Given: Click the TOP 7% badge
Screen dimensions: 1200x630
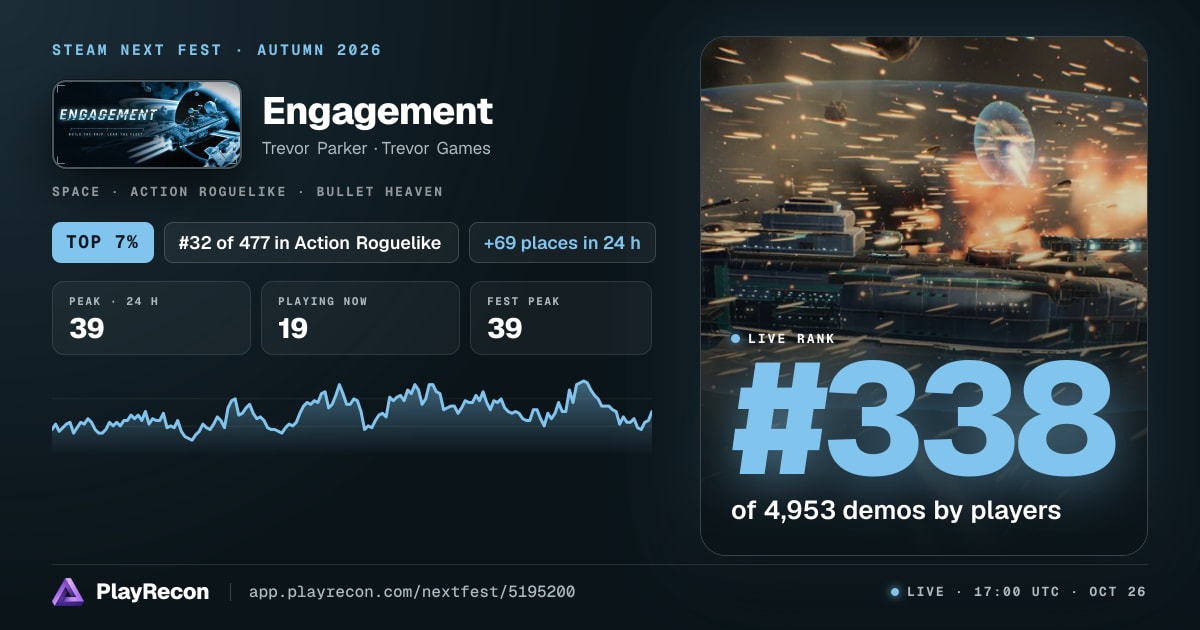Looking at the screenshot, I should [103, 242].
